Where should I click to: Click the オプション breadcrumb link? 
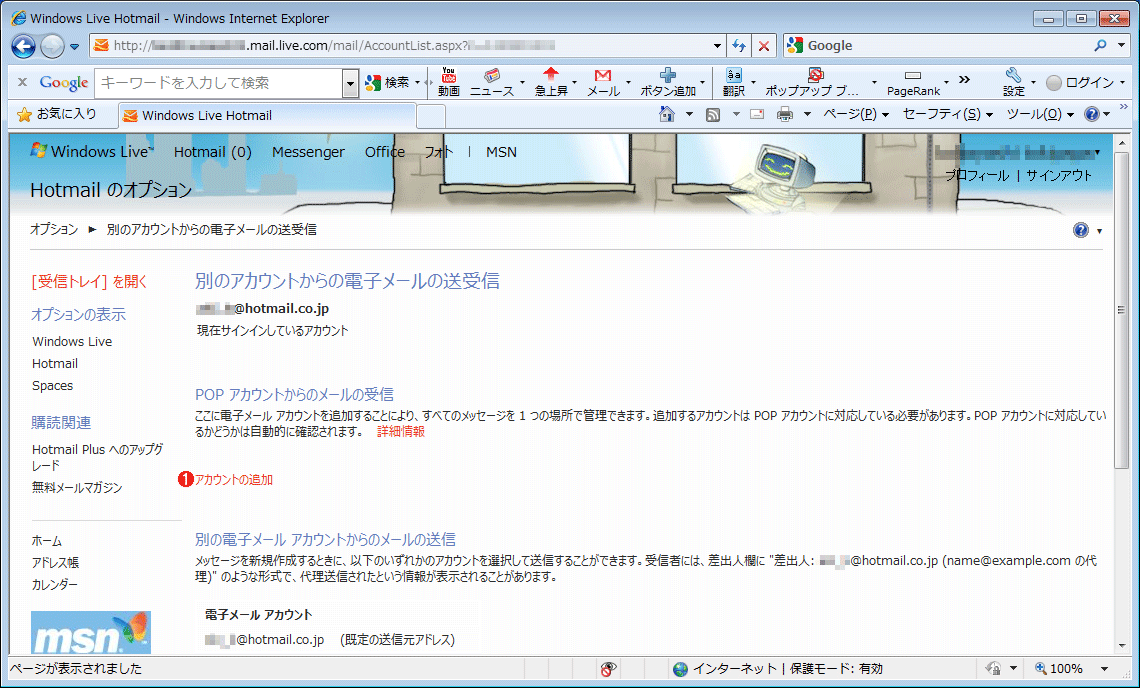coord(54,230)
